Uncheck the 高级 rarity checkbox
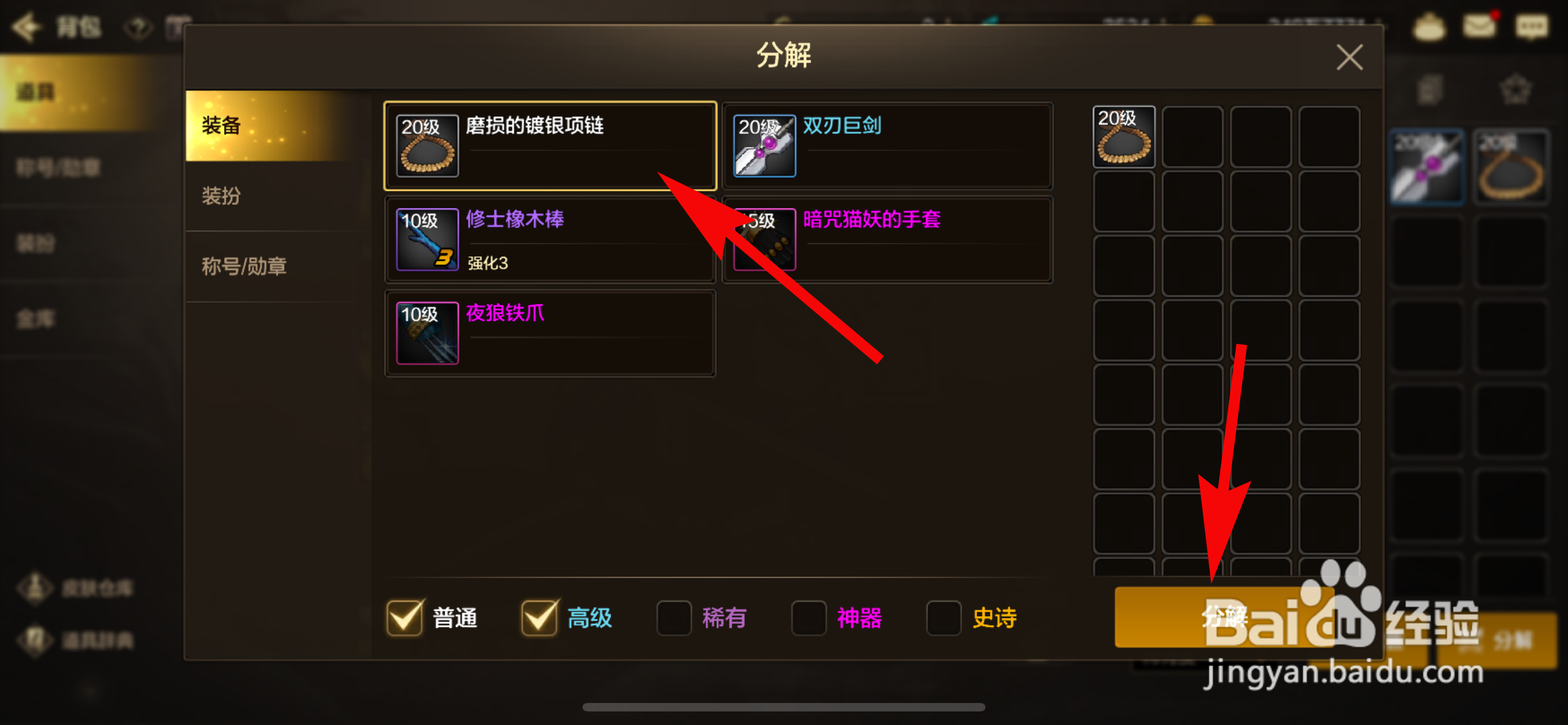This screenshot has height=725, width=1568. pyautogui.click(x=538, y=618)
